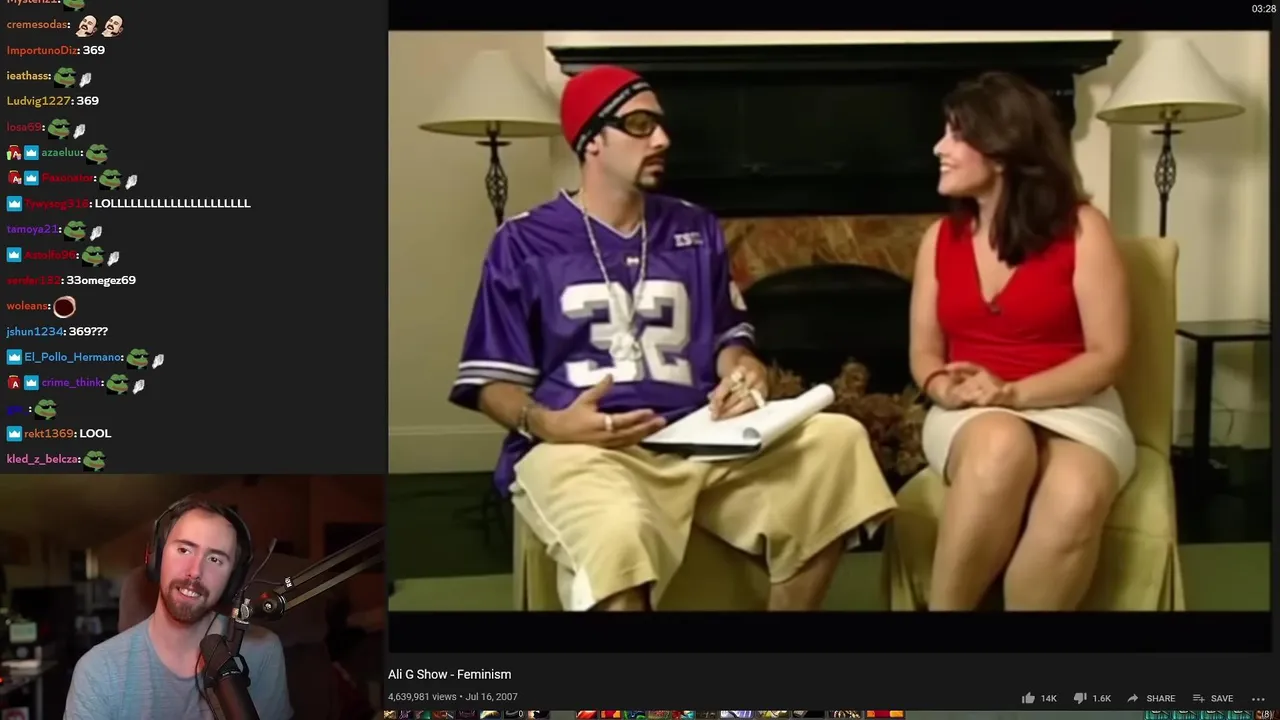Click the frog emote in kled_z_belcza's message
The width and height of the screenshot is (1280, 720).
pos(95,460)
